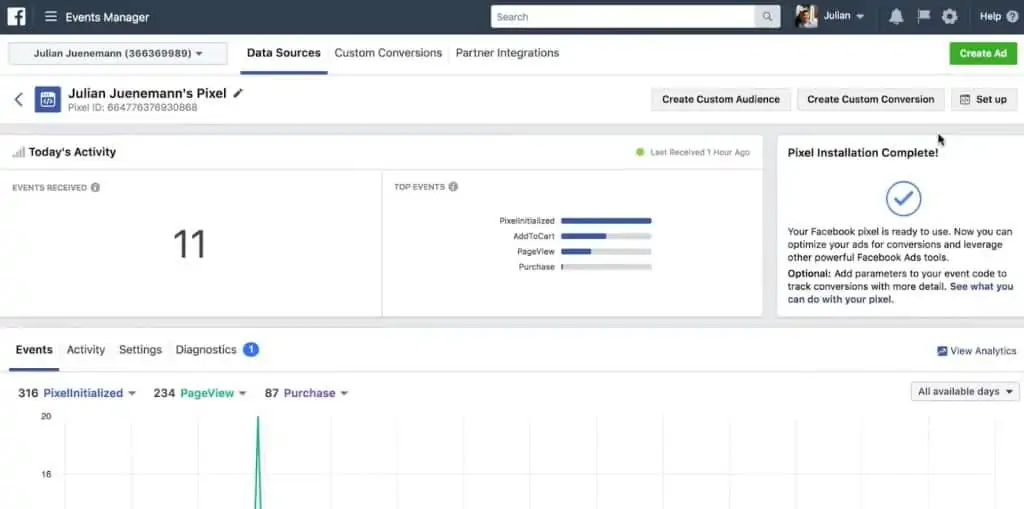
Task: Click the Purchase progress bar
Action: coord(606,267)
